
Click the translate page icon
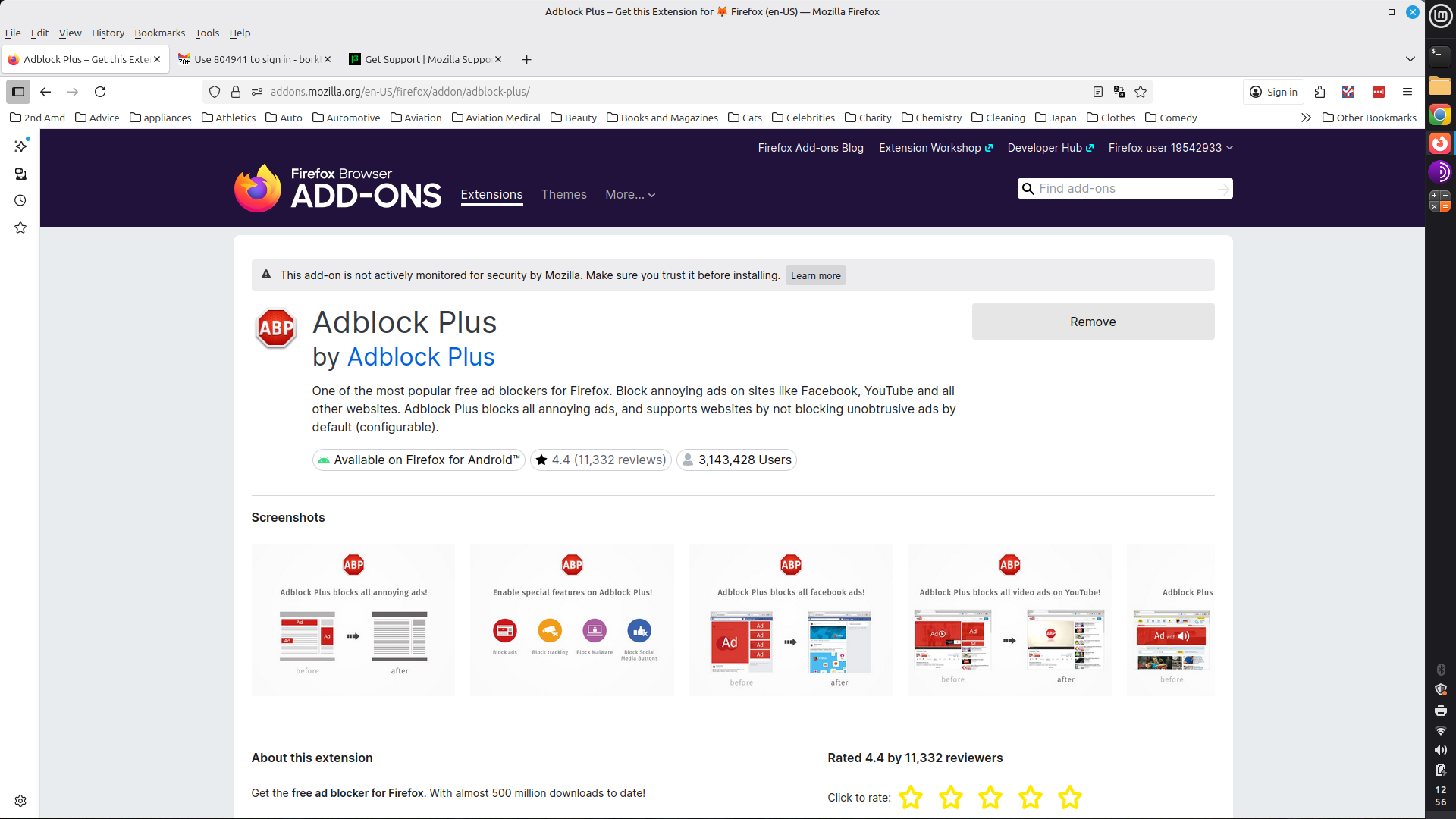pyautogui.click(x=1119, y=92)
